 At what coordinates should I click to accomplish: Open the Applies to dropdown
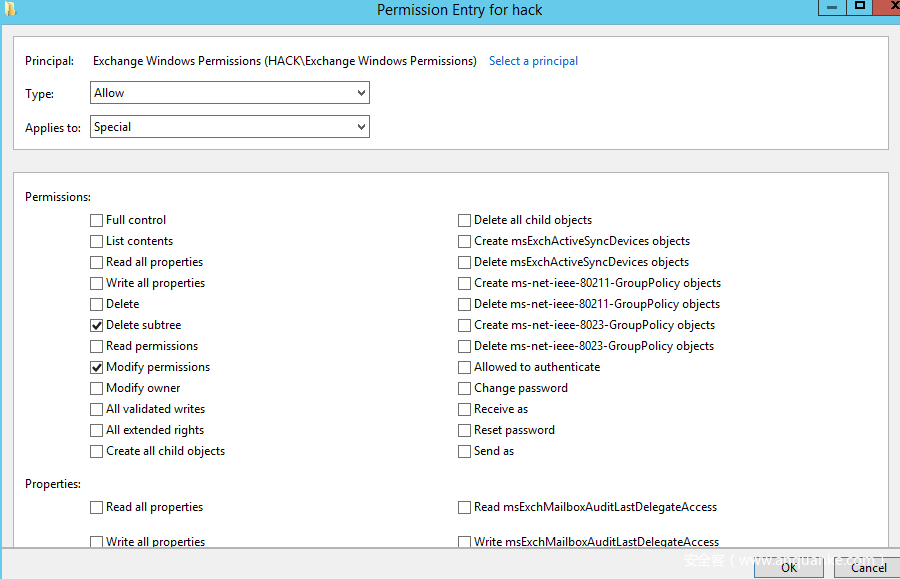click(x=230, y=127)
